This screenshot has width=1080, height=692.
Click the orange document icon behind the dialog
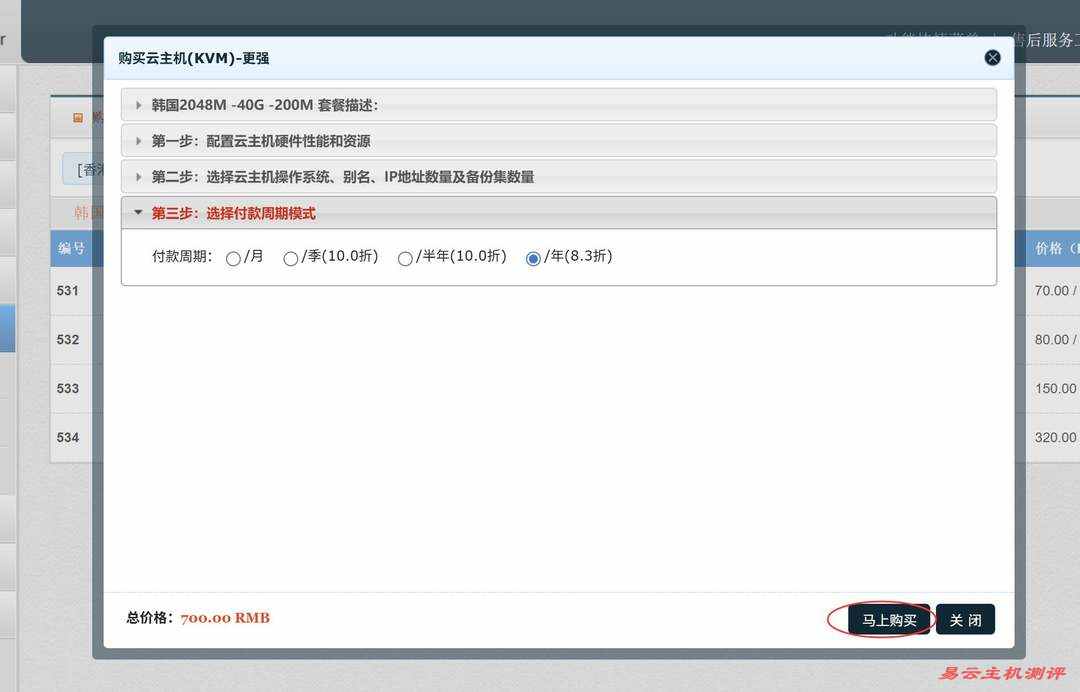78,117
